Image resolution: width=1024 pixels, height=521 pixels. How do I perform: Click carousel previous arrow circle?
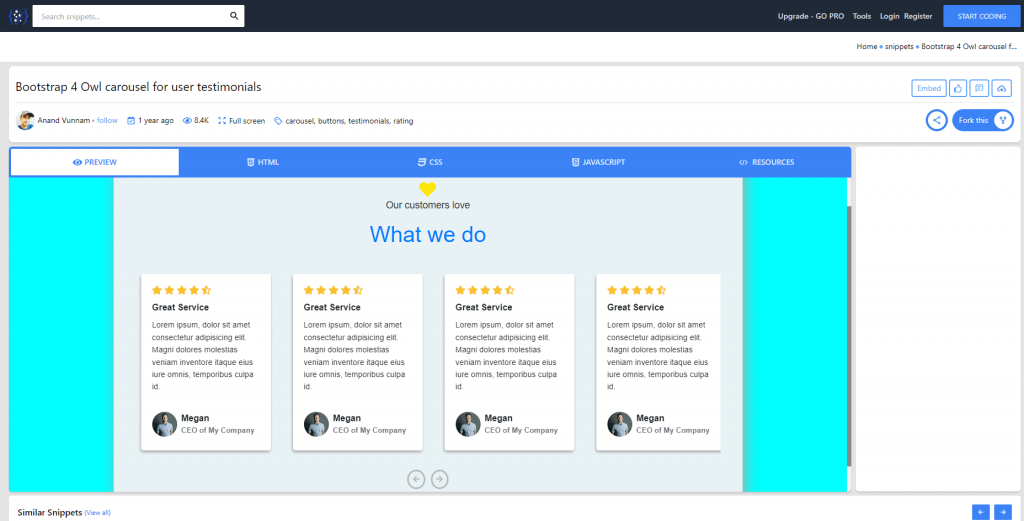(416, 479)
